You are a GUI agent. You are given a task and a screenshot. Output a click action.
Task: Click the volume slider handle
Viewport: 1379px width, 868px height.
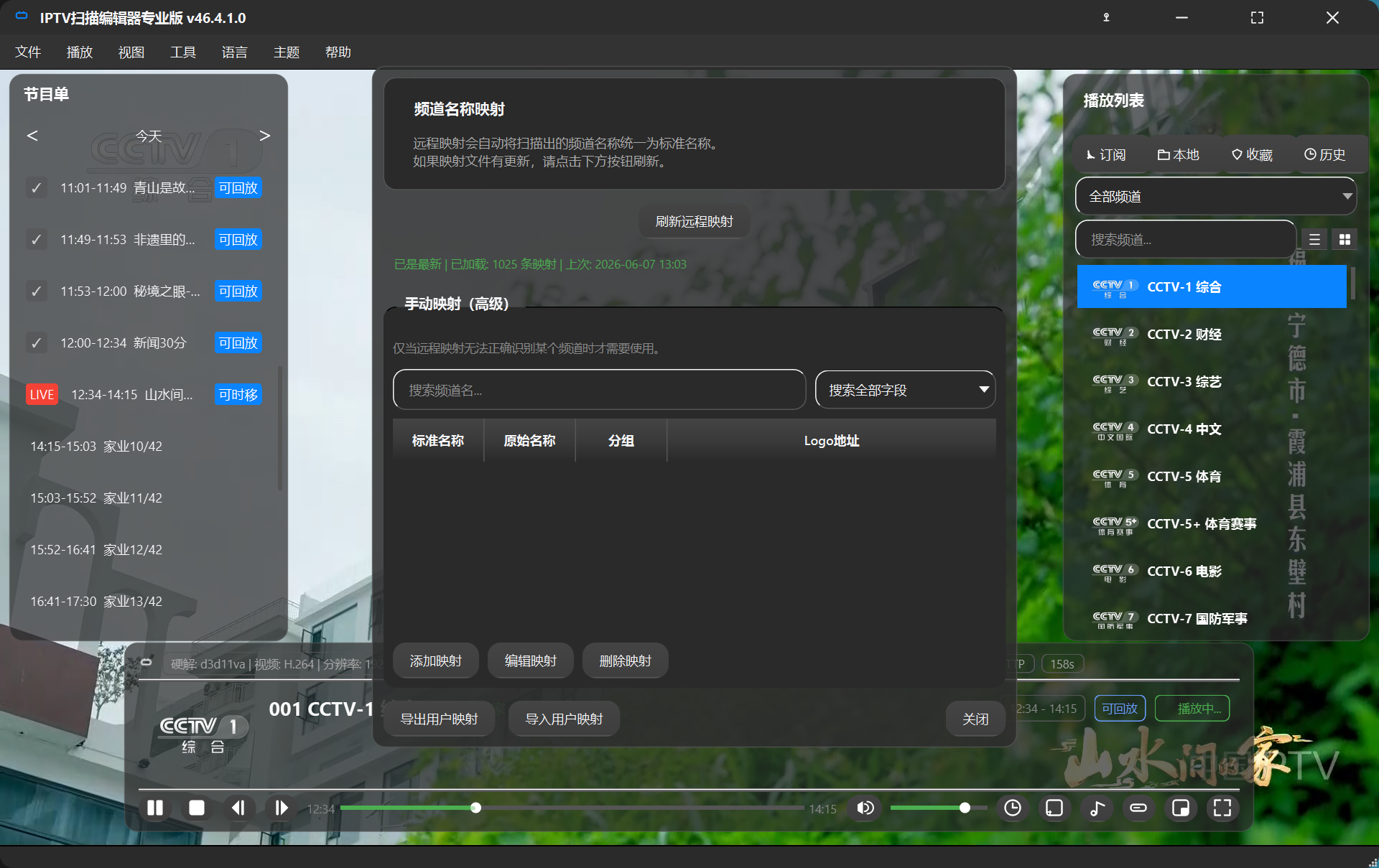point(965,808)
